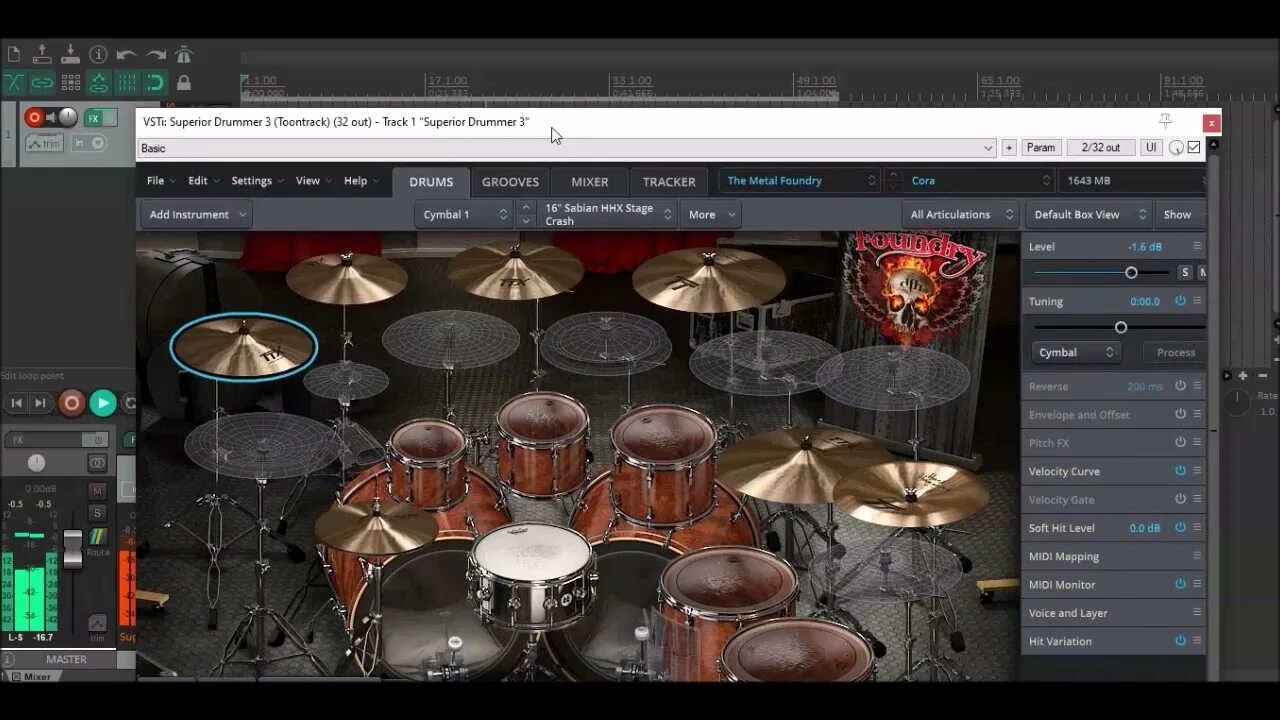Click the '2/32 out' routing button
The width and height of the screenshot is (1280, 720).
1101,148
